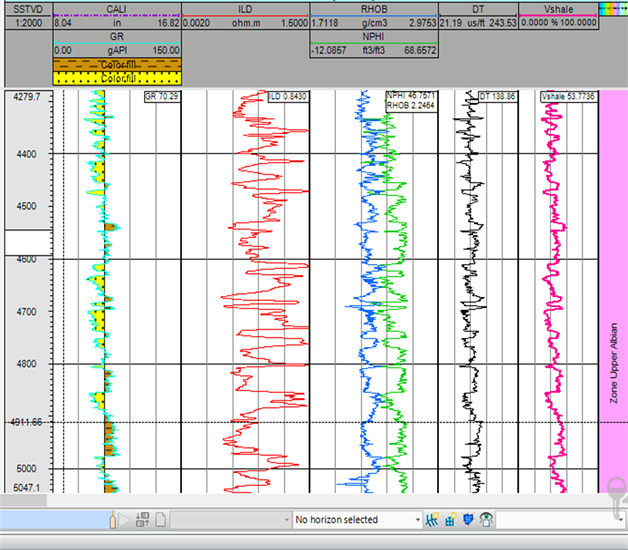Image resolution: width=628 pixels, height=550 pixels.
Task: Click the color palette icon at top right
Action: pos(609,7)
